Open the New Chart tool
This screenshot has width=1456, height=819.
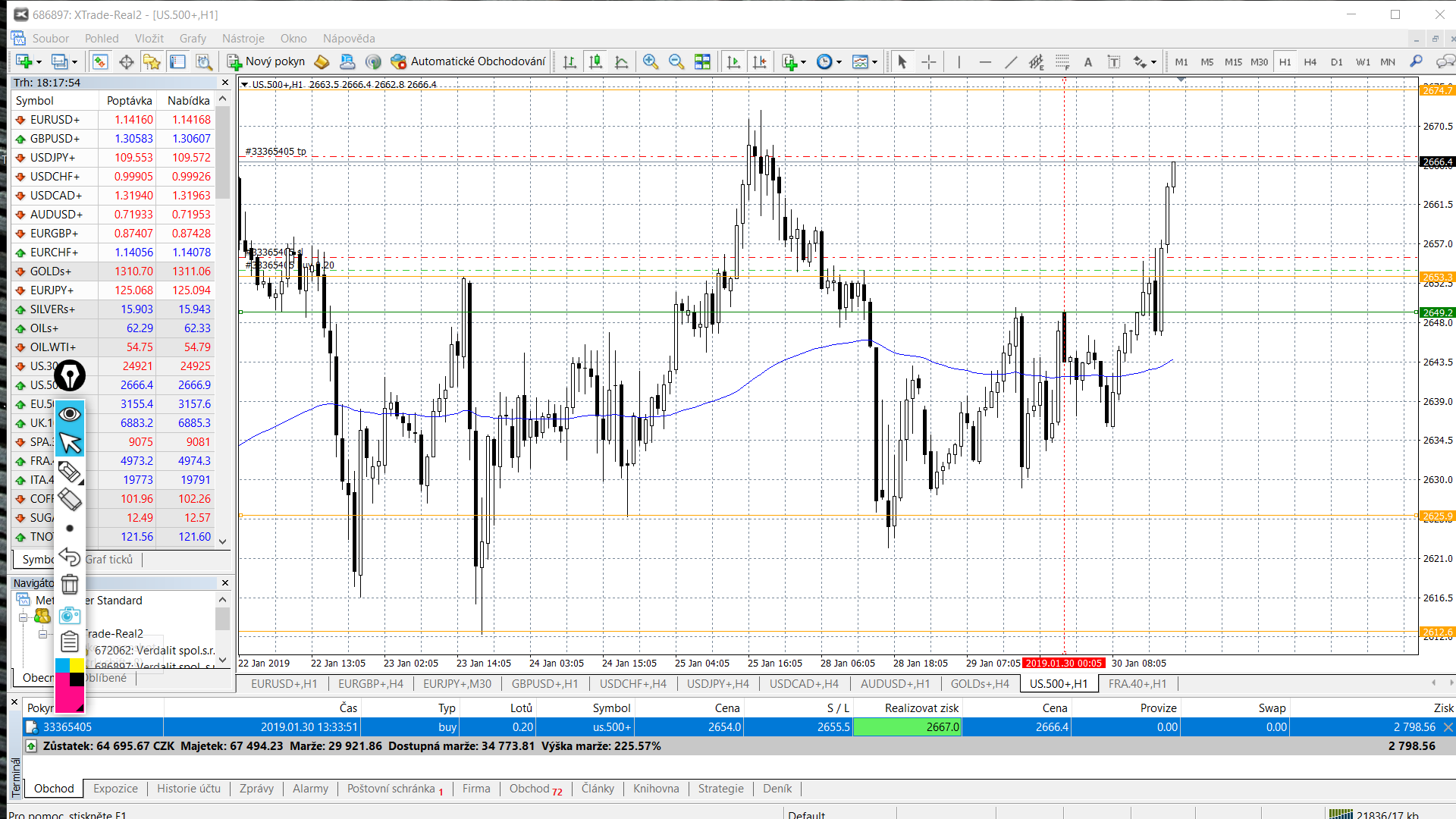tap(24, 62)
